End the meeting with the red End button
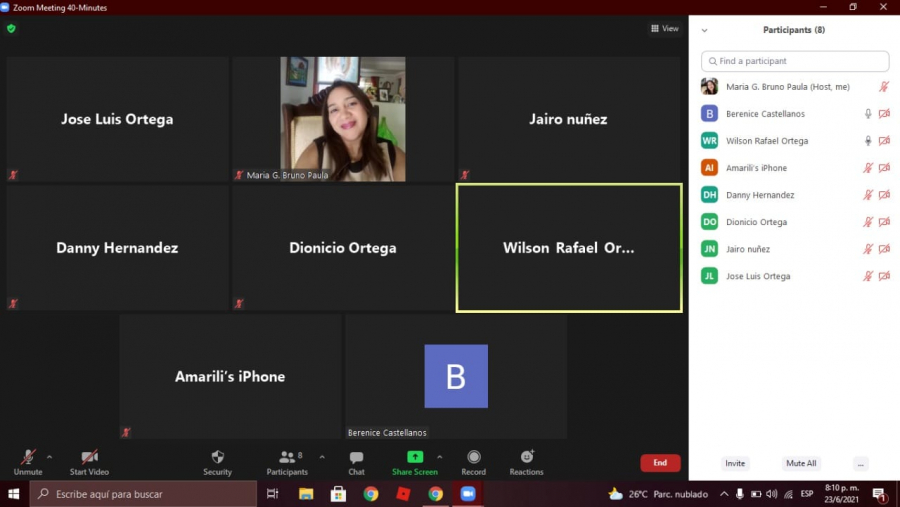Image resolution: width=900 pixels, height=507 pixels. (660, 463)
